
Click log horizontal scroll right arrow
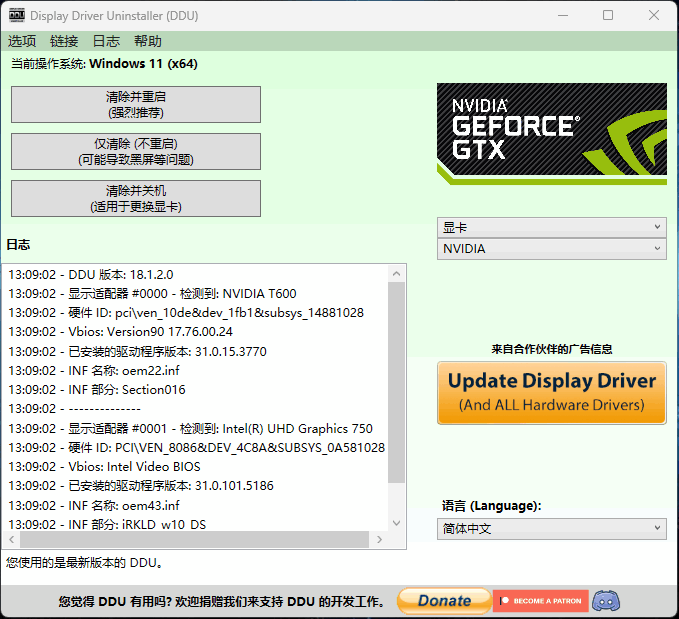click(x=379, y=539)
